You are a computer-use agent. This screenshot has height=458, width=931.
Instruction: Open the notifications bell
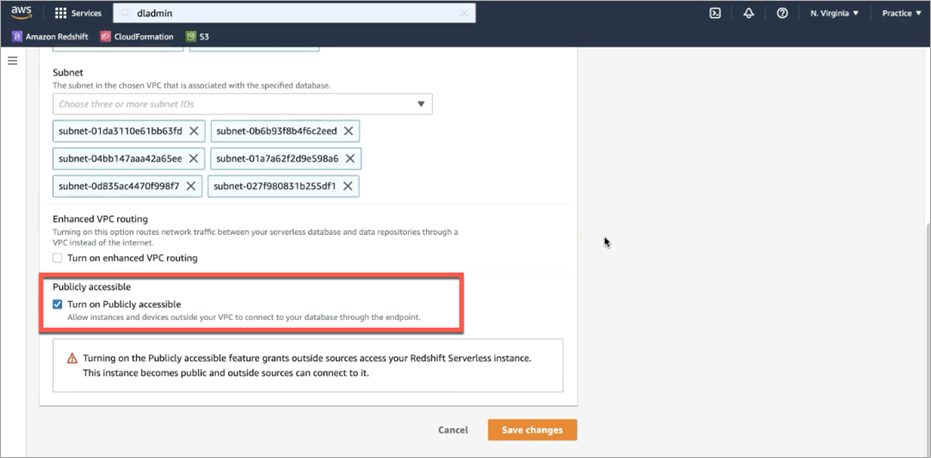pyautogui.click(x=749, y=13)
